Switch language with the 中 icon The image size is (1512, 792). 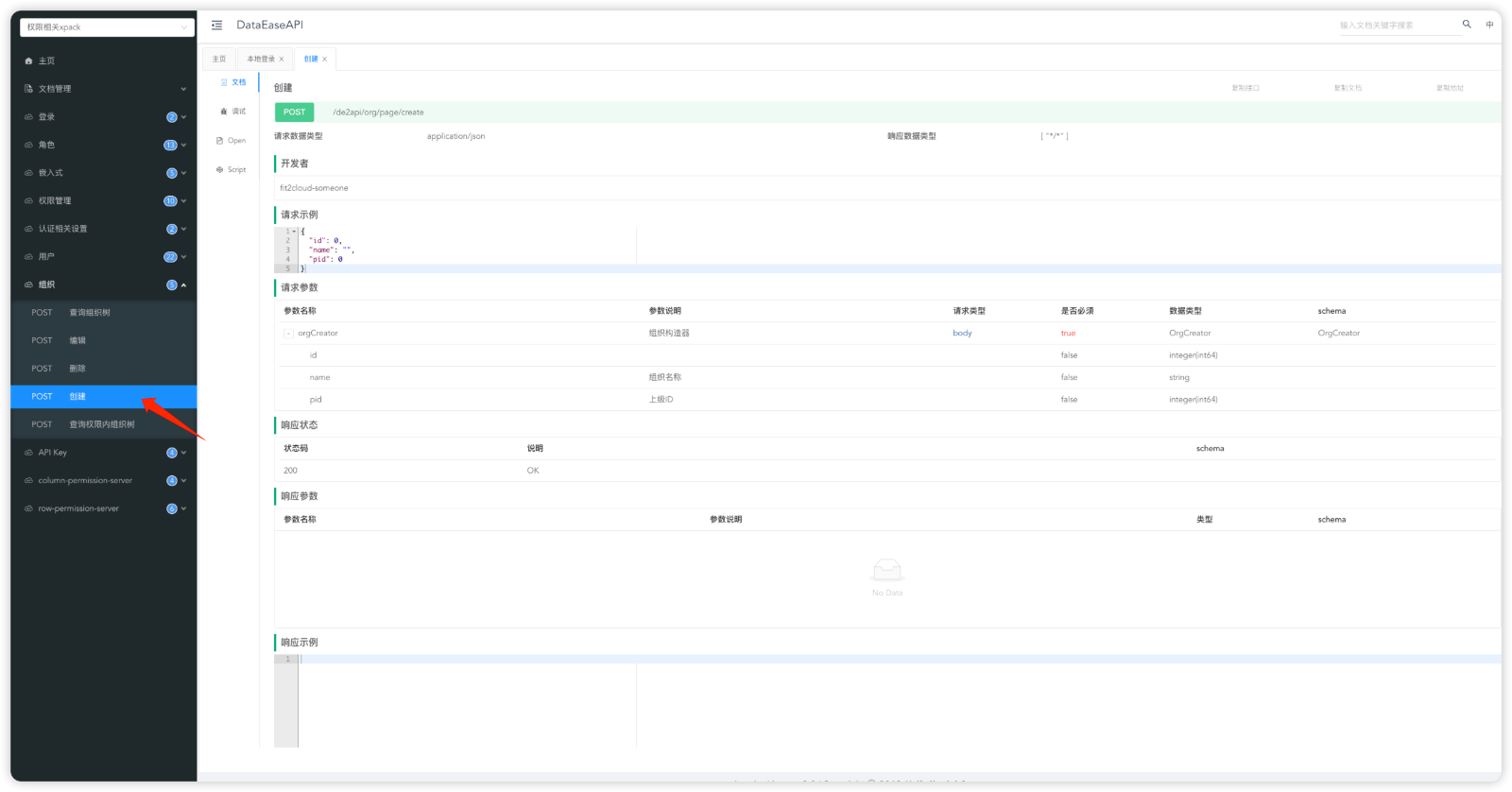[x=1489, y=25]
